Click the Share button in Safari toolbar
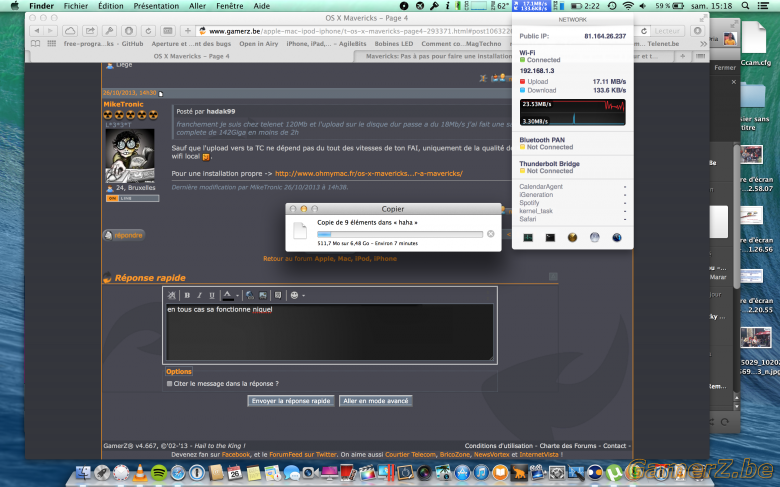The width and height of the screenshot is (780, 487). click(90, 31)
